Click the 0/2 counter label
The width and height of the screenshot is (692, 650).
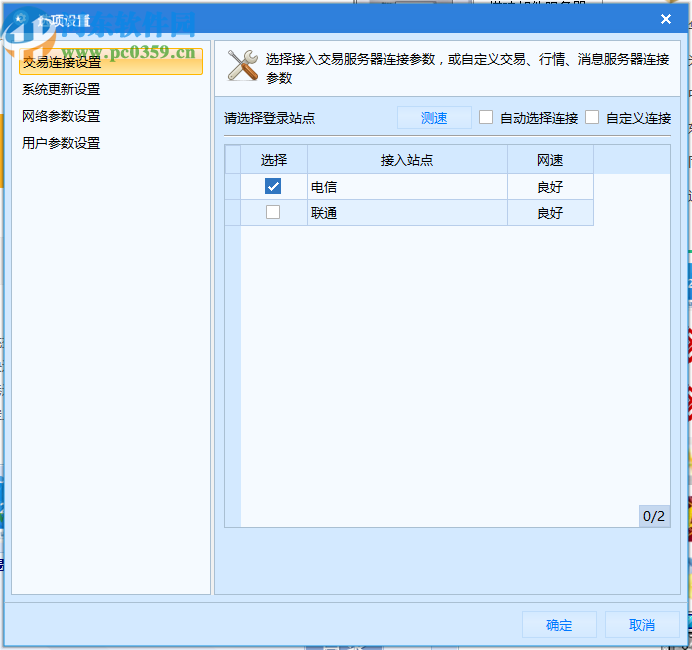[654, 516]
